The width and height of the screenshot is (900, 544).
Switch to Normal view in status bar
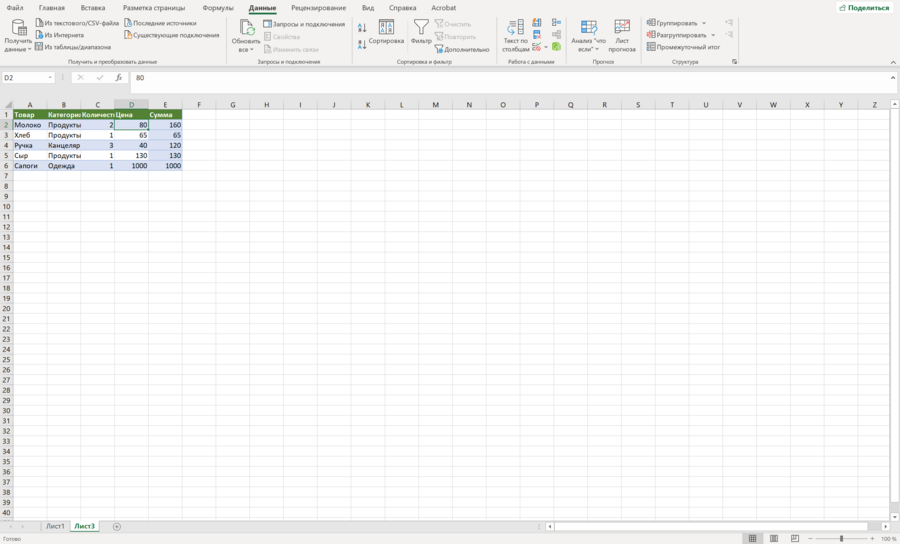pos(752,538)
